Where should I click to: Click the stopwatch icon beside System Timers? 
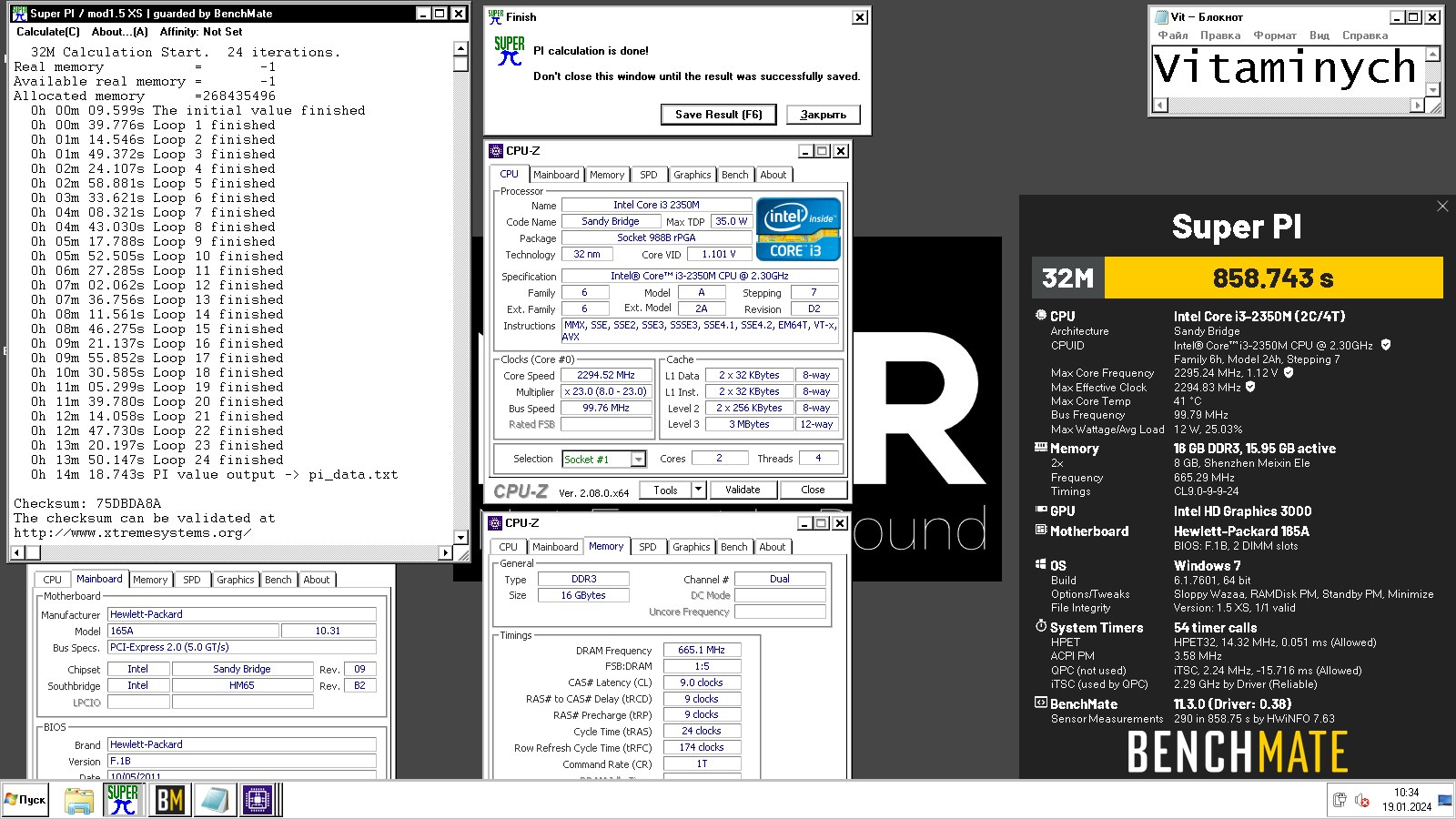(x=1041, y=626)
